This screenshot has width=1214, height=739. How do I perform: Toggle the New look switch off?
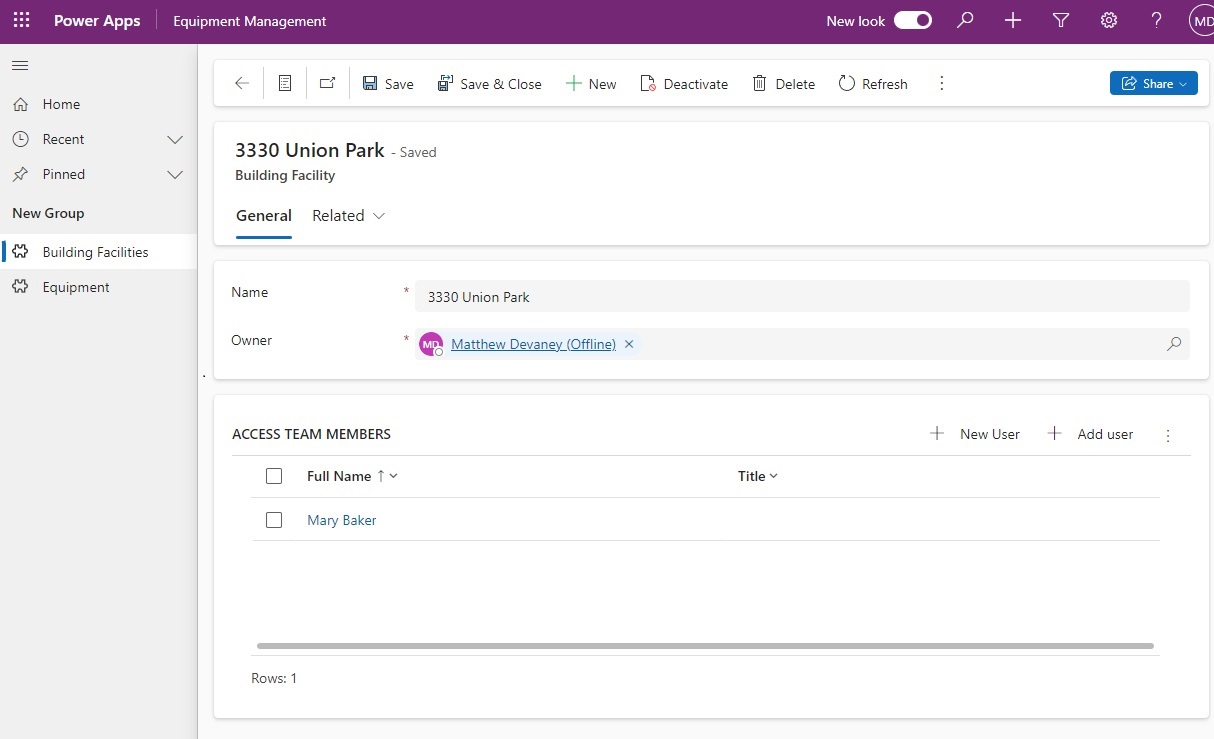(x=912, y=19)
